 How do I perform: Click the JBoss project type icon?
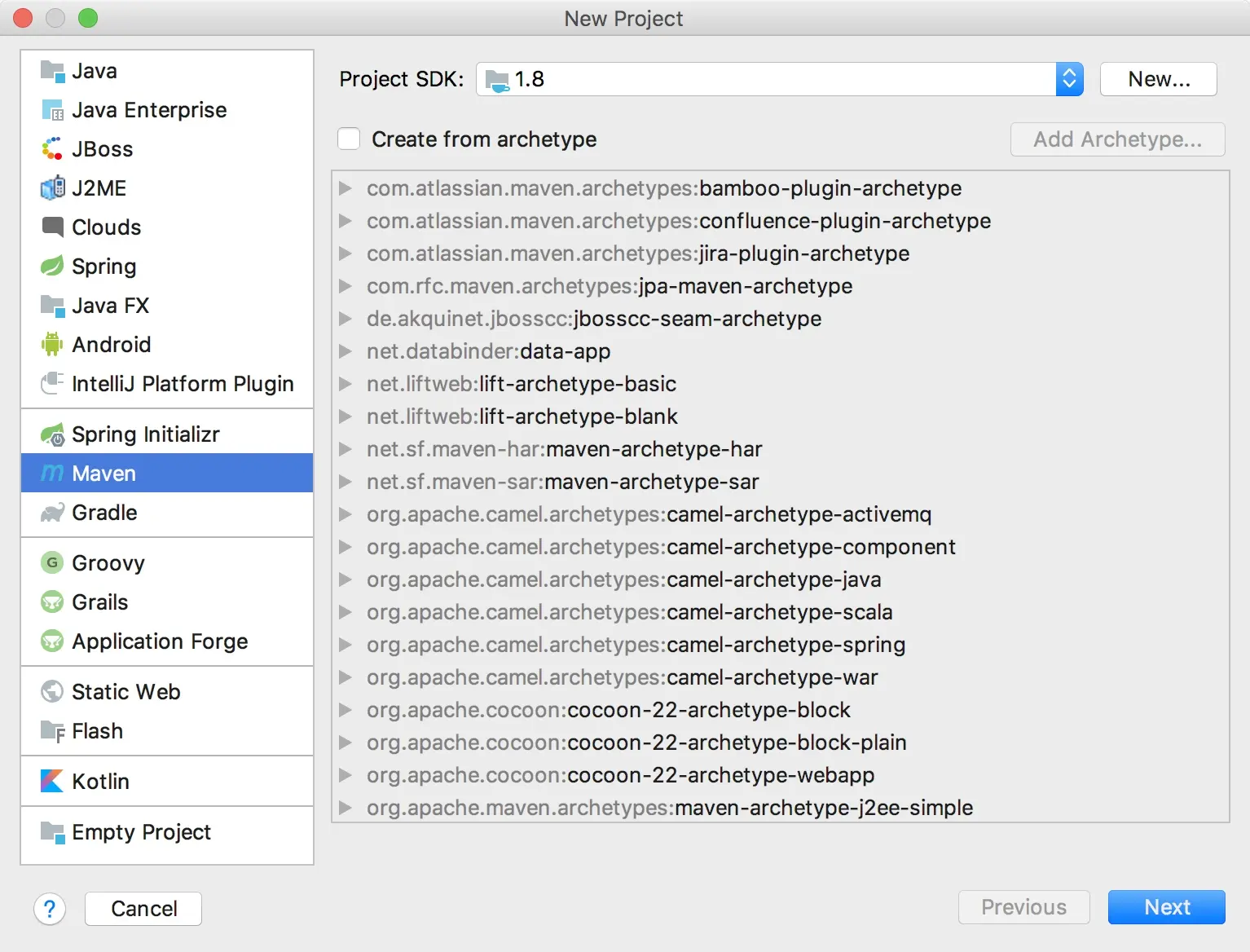pos(52,149)
